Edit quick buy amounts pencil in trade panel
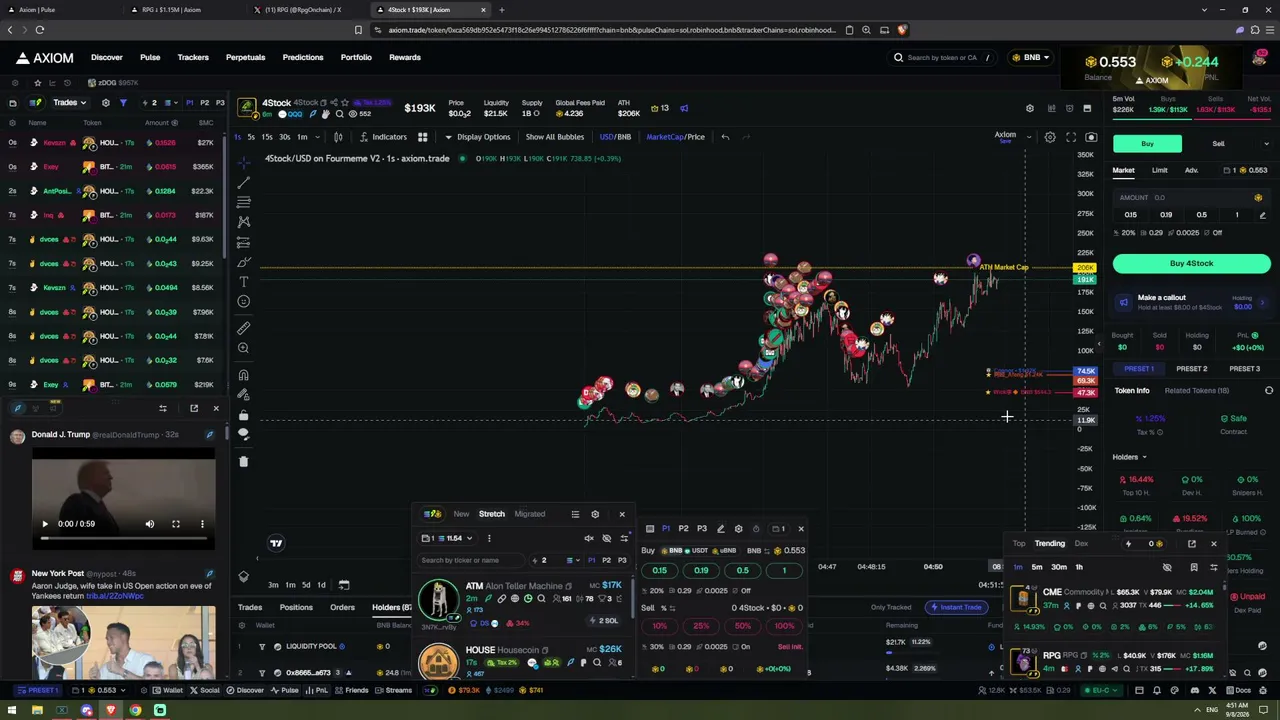Image resolution: width=1280 pixels, height=720 pixels. click(x=1262, y=215)
